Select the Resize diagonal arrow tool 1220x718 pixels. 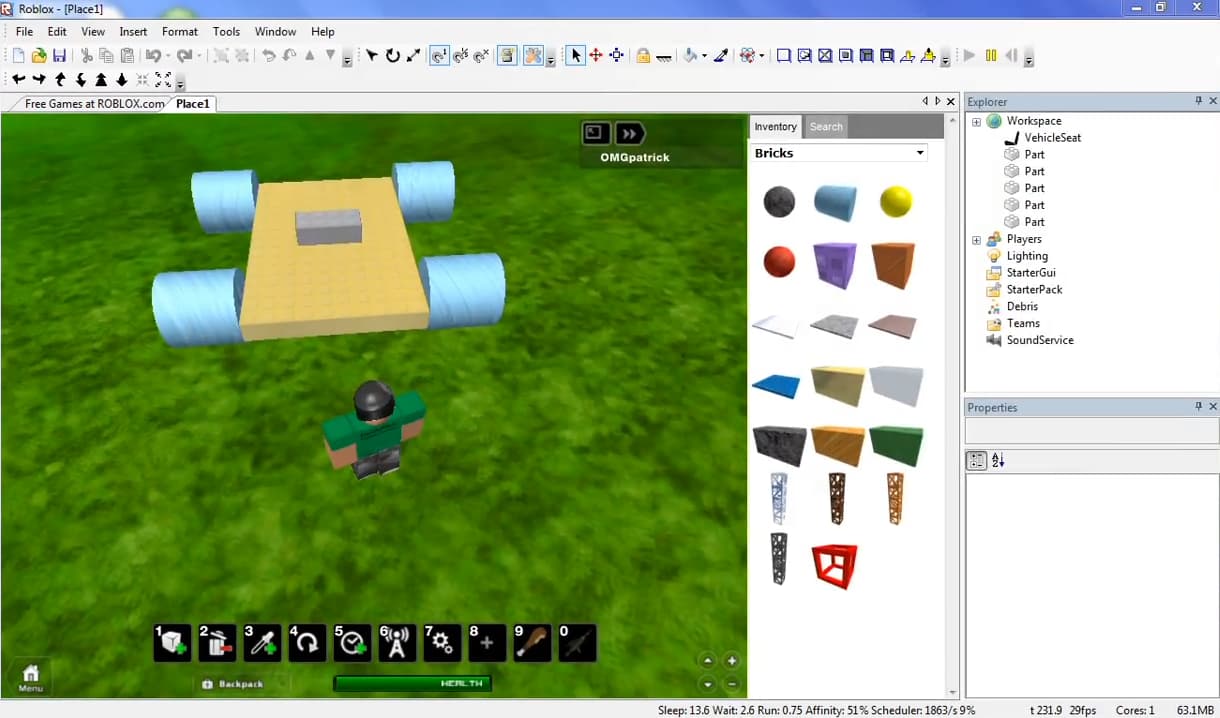tap(413, 56)
